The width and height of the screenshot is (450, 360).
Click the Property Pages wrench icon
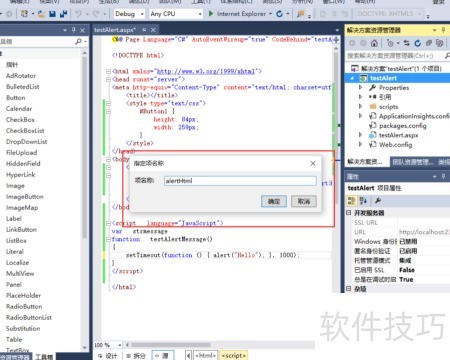click(x=378, y=200)
